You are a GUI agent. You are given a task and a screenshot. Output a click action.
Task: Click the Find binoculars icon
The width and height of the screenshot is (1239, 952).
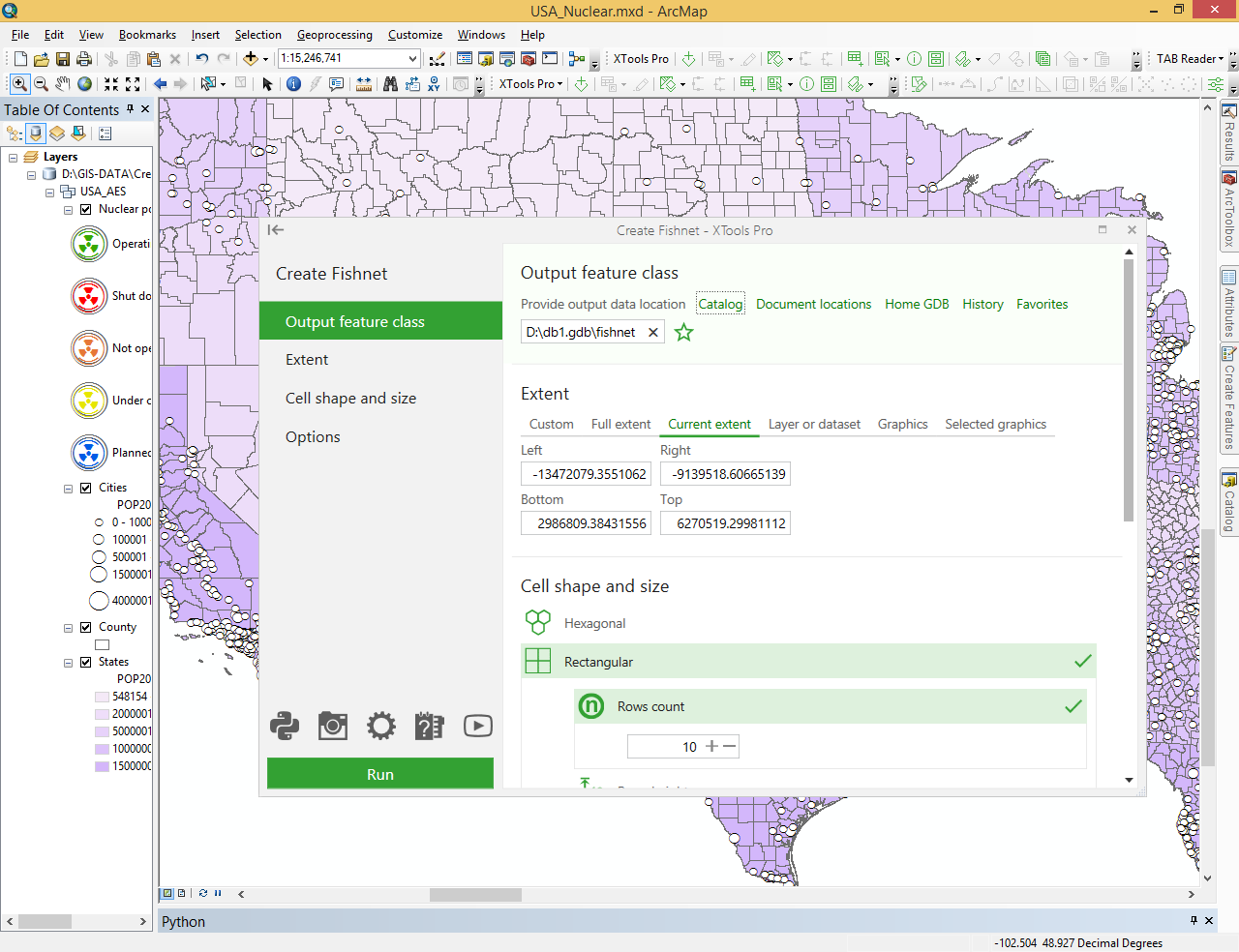pyautogui.click(x=390, y=84)
